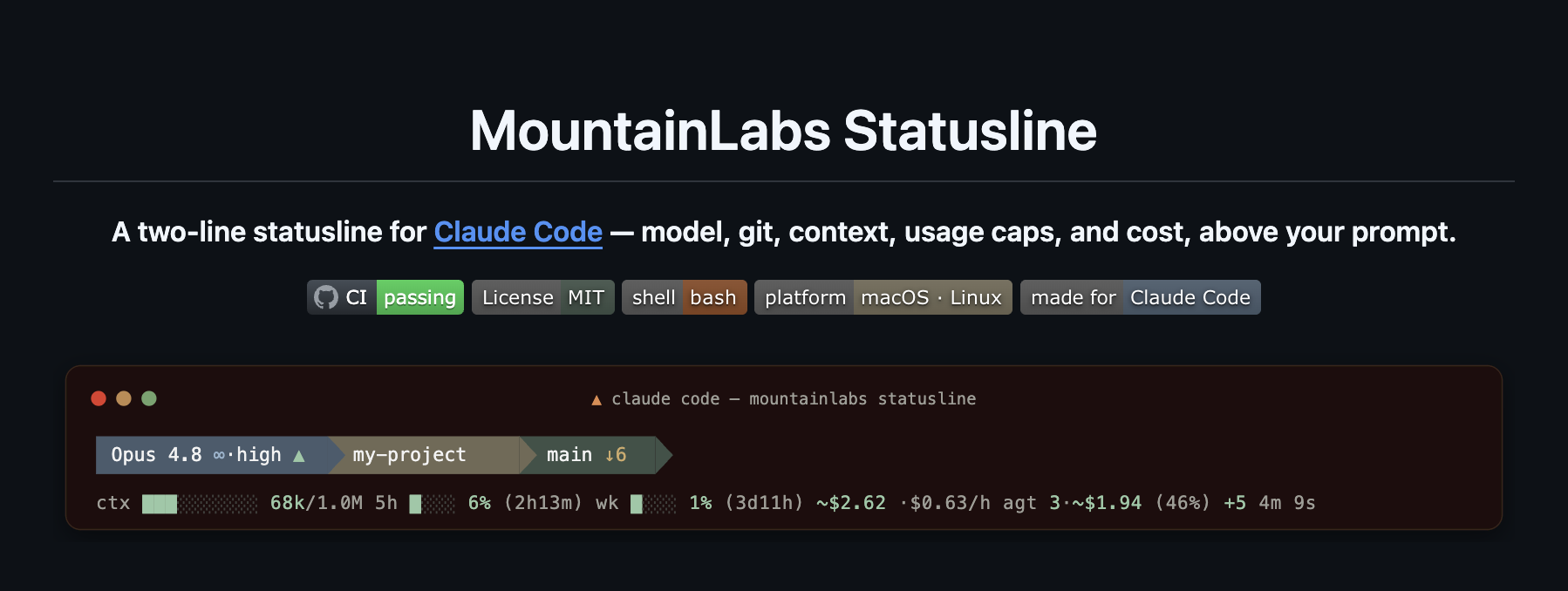Click the "main" git branch name
Viewport: 1568px width, 591px height.
(569, 455)
